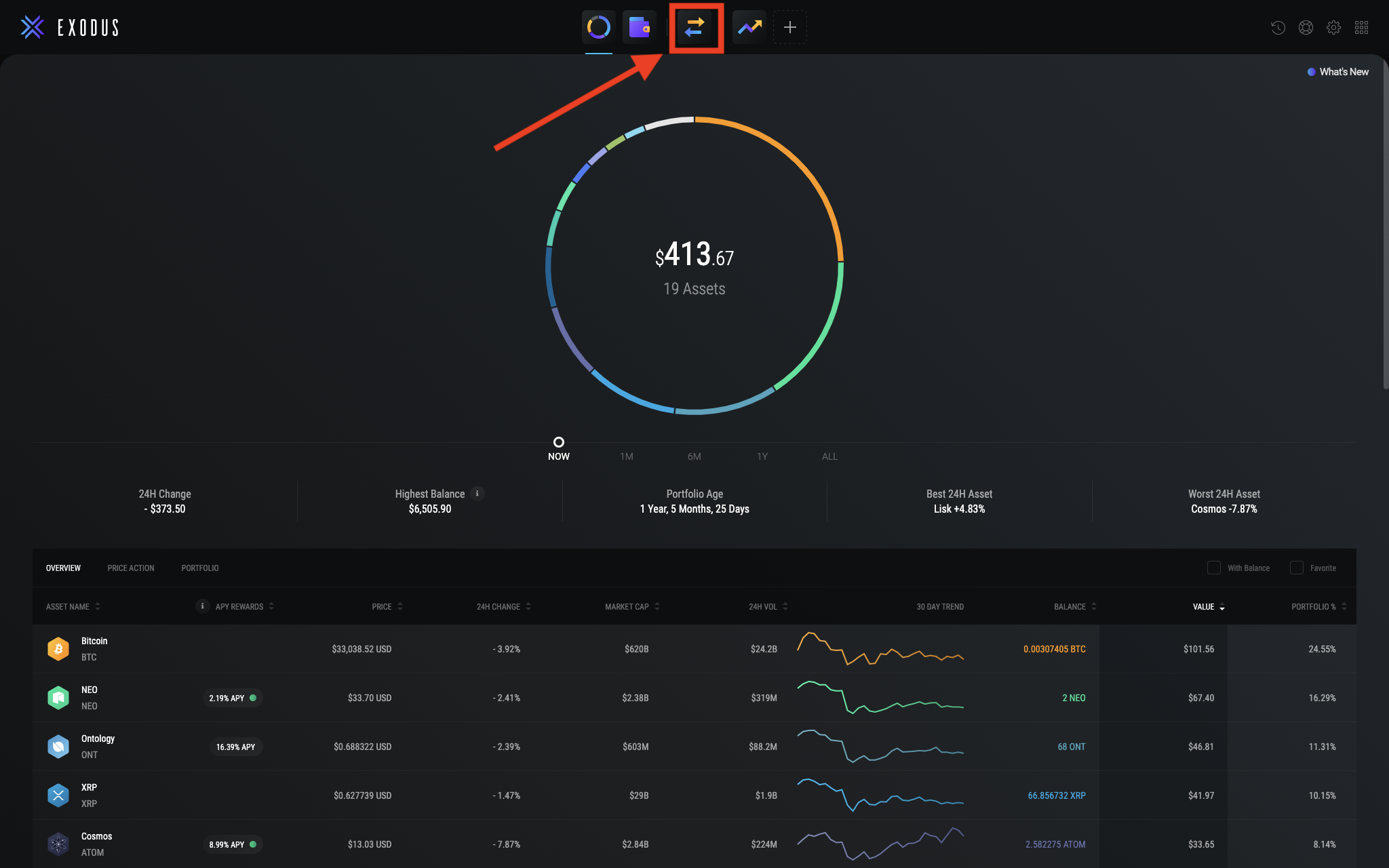
Task: Click the Ontology 16.39% APY badge
Action: pyautogui.click(x=235, y=747)
